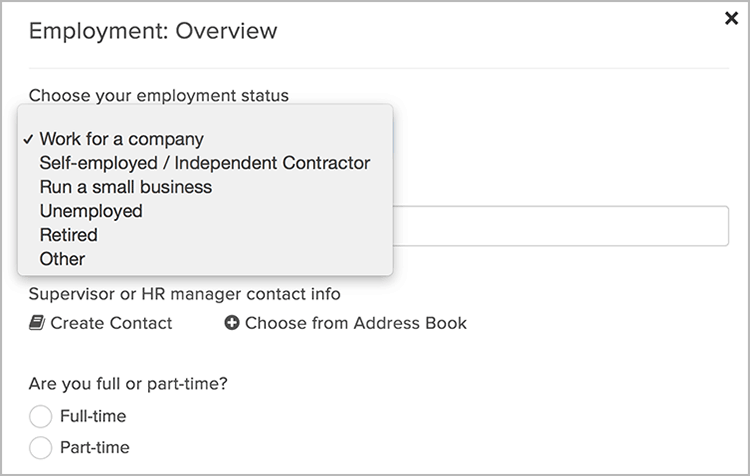Close the Employment Overview dialog
Viewport: 750px width, 476px height.
[x=731, y=18]
